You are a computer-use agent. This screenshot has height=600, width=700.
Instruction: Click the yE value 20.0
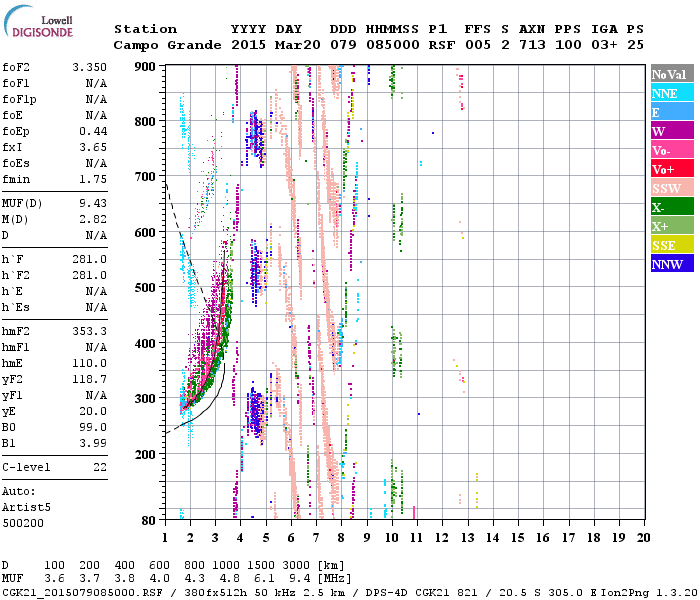coord(93,412)
